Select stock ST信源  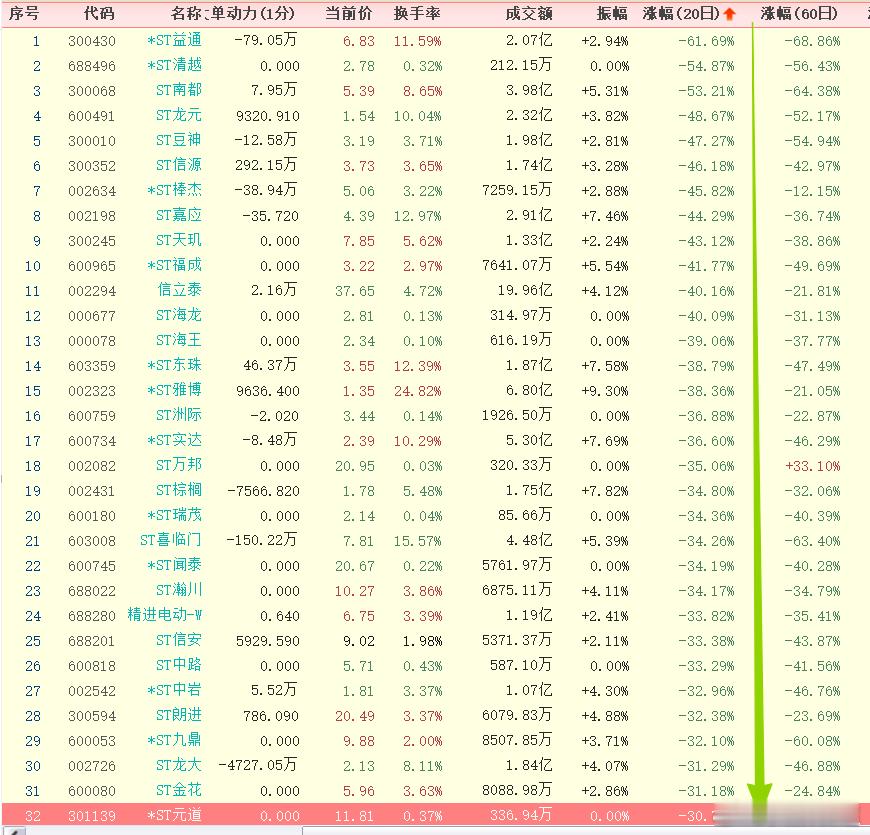click(179, 165)
